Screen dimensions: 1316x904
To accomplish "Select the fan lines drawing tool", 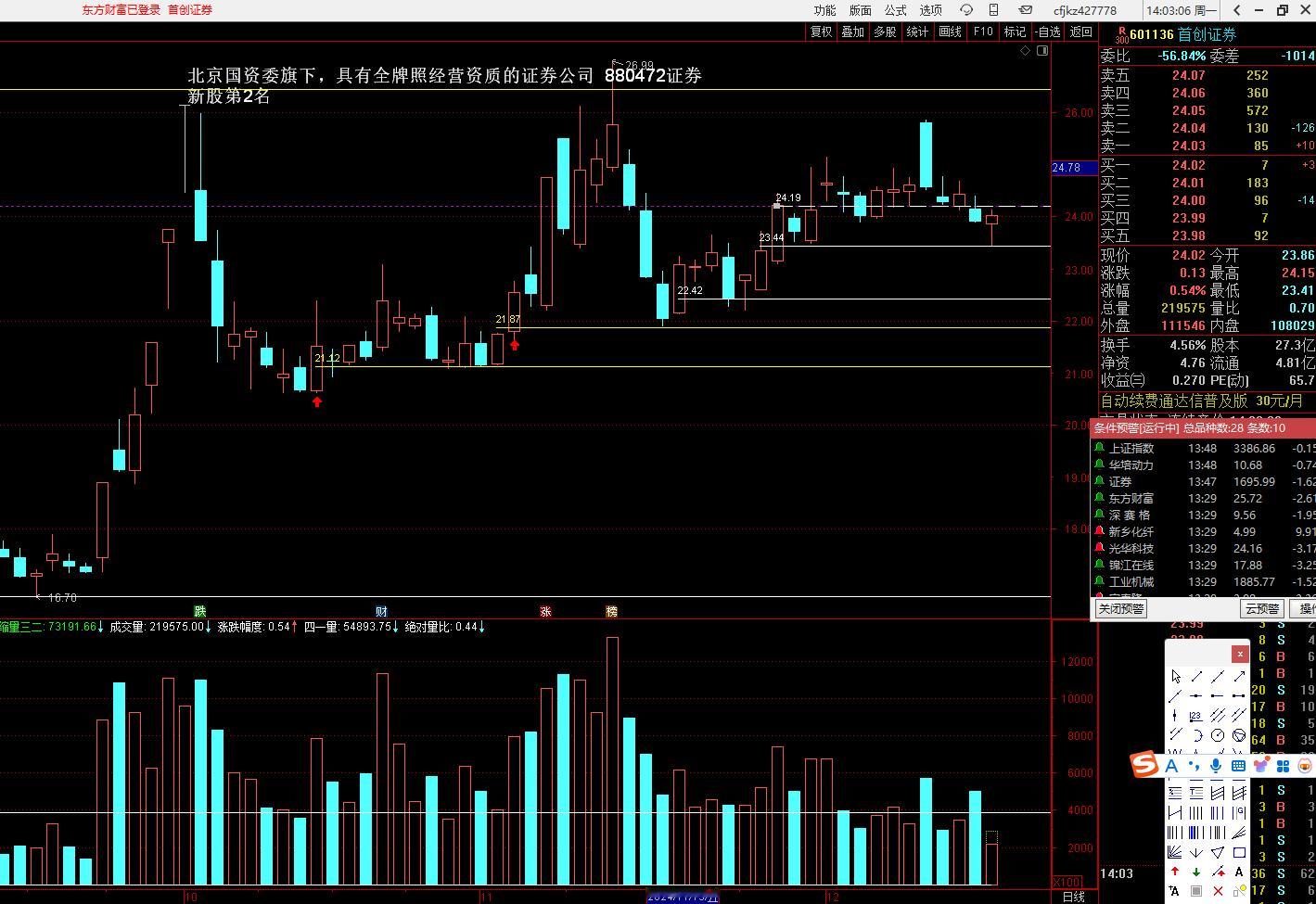I will tap(1174, 852).
